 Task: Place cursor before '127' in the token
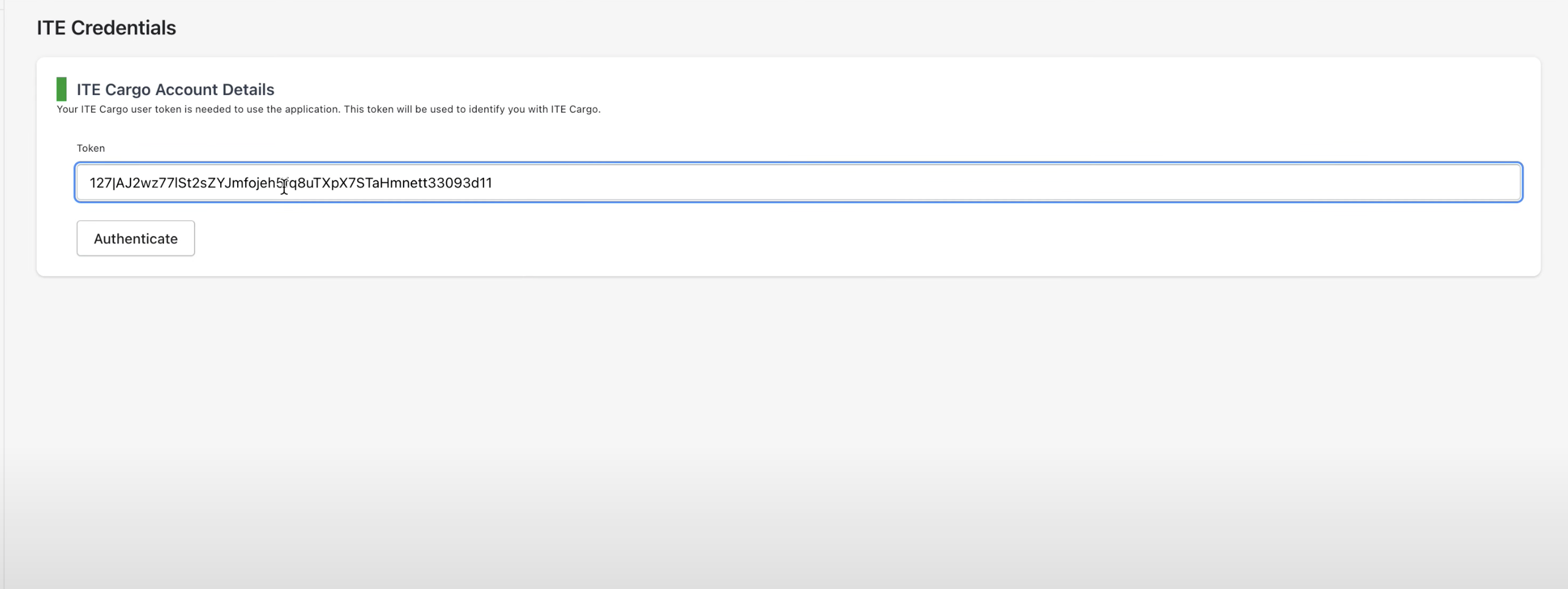[x=90, y=183]
